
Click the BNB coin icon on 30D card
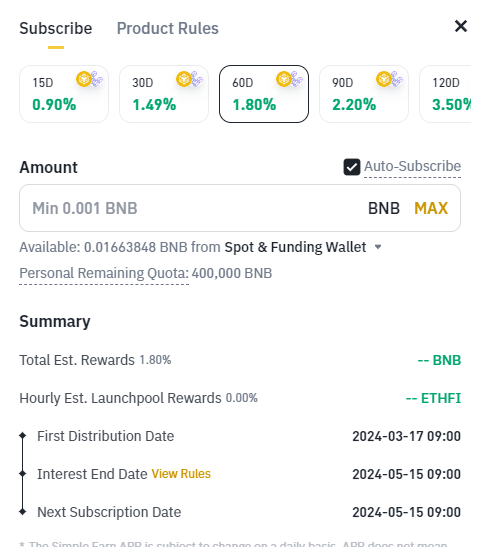[184, 79]
